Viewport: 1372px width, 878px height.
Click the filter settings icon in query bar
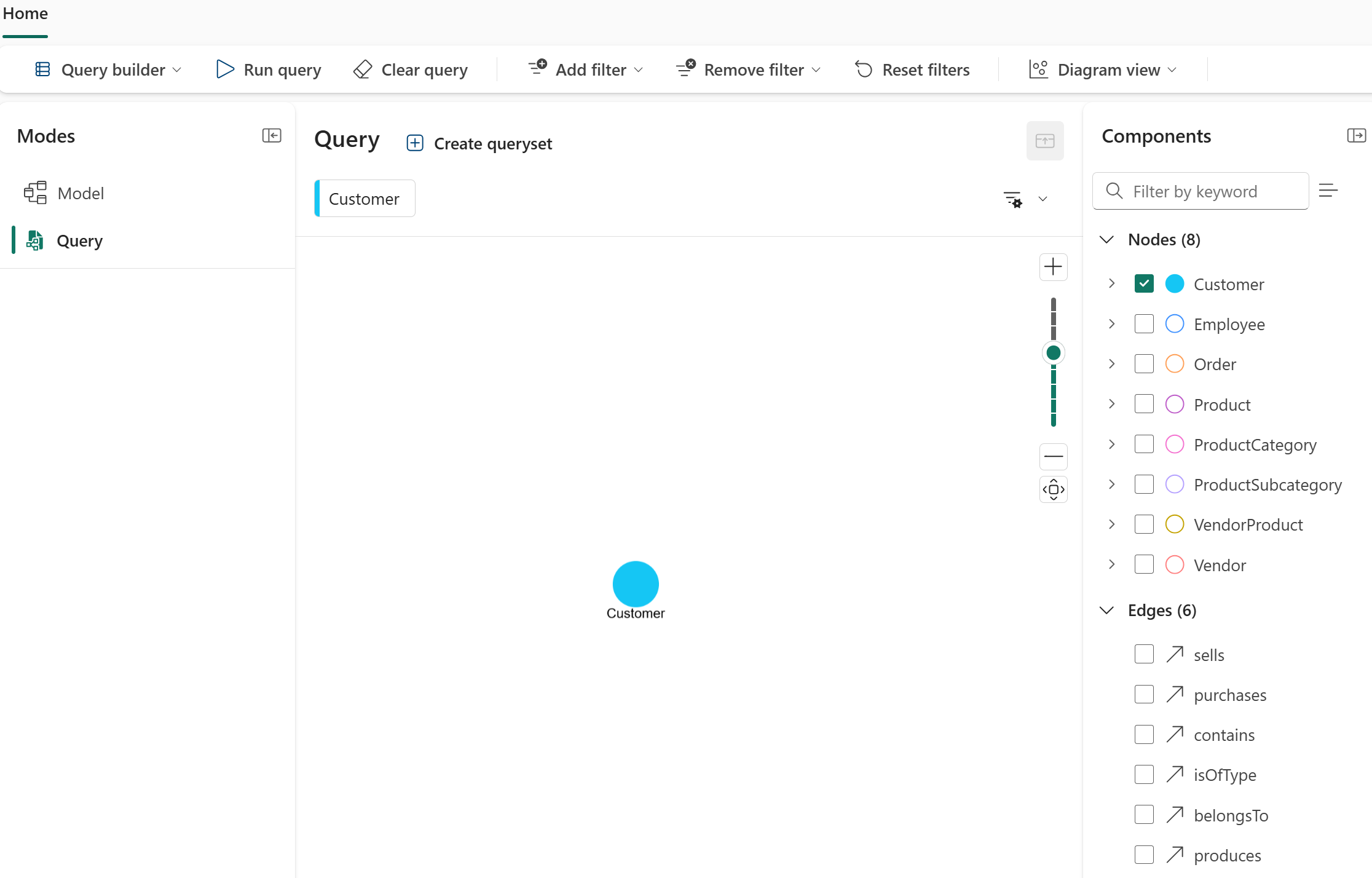[x=1012, y=199]
